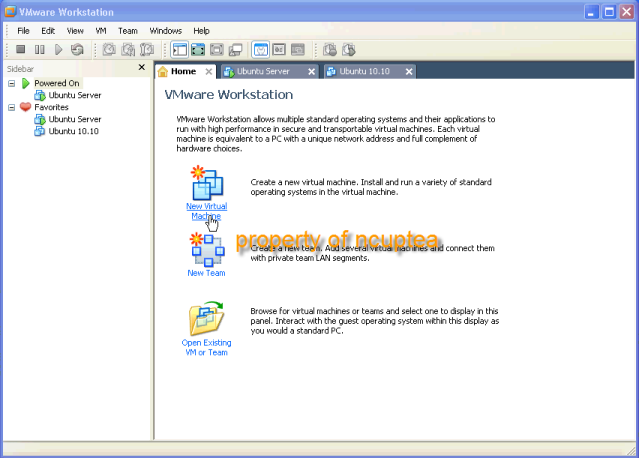This screenshot has height=458, width=639.
Task: Click the Capture Movie toolbar icon
Action: (x=349, y=50)
